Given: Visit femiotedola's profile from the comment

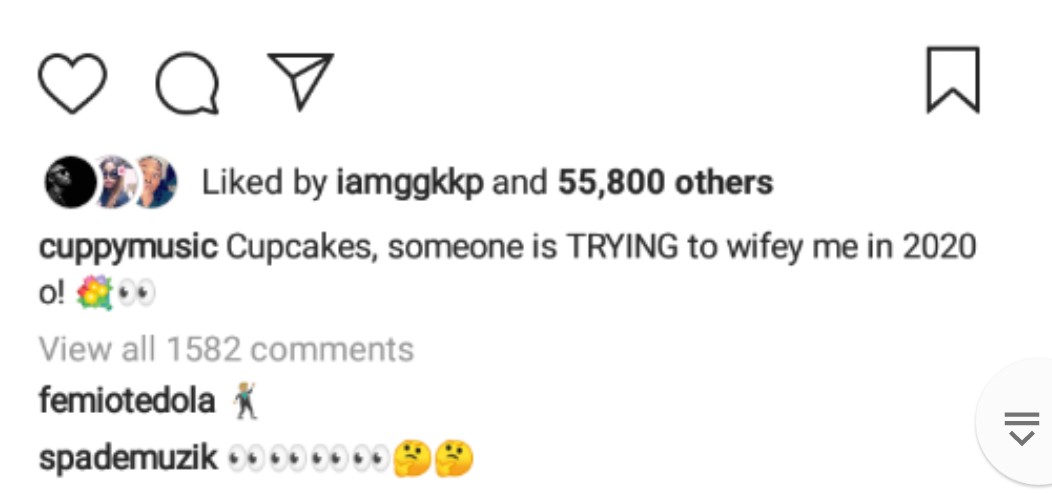Looking at the screenshot, I should (x=127, y=401).
